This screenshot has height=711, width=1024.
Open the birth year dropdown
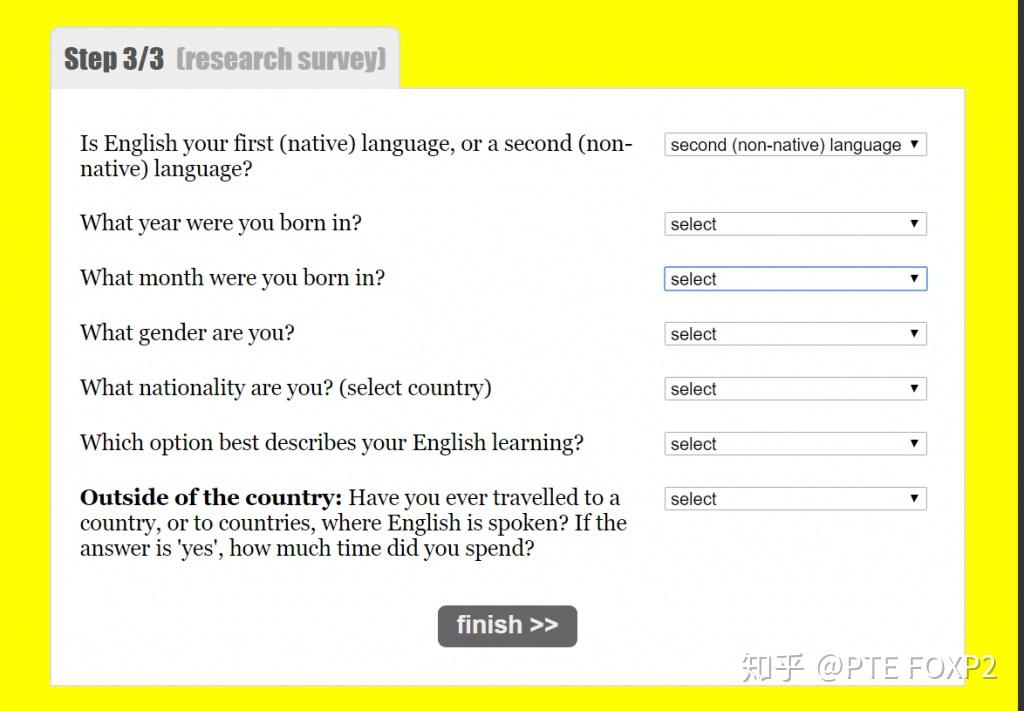point(795,224)
